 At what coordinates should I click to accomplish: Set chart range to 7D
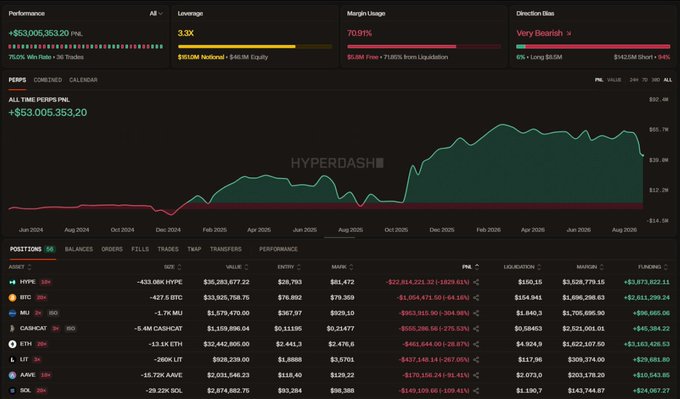[x=645, y=80]
